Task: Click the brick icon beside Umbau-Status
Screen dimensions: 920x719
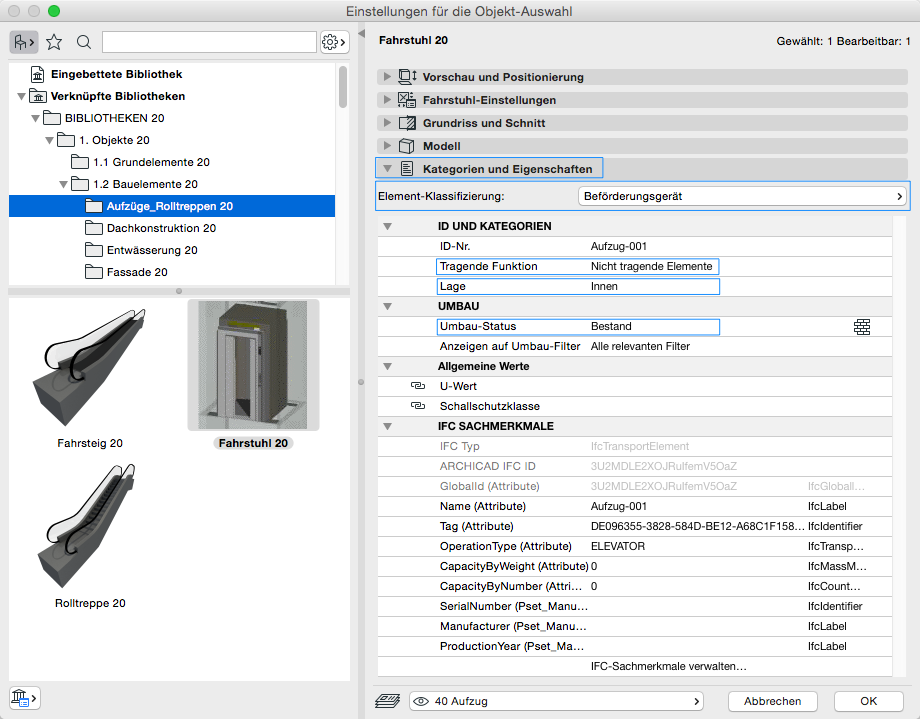Action: tap(862, 326)
